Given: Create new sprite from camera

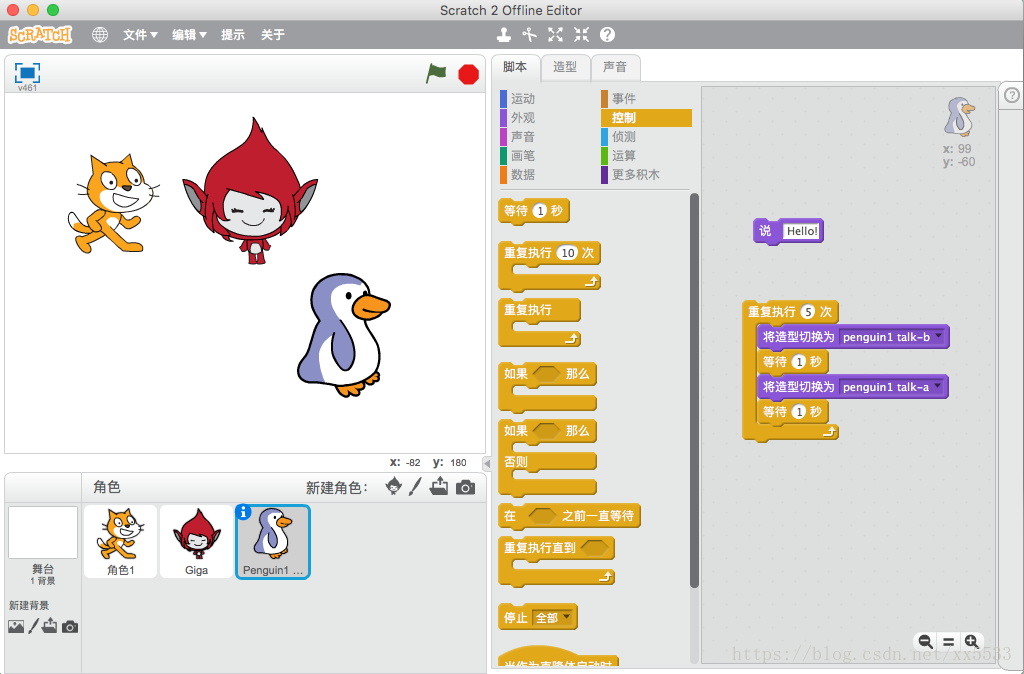Looking at the screenshot, I should pos(465,487).
